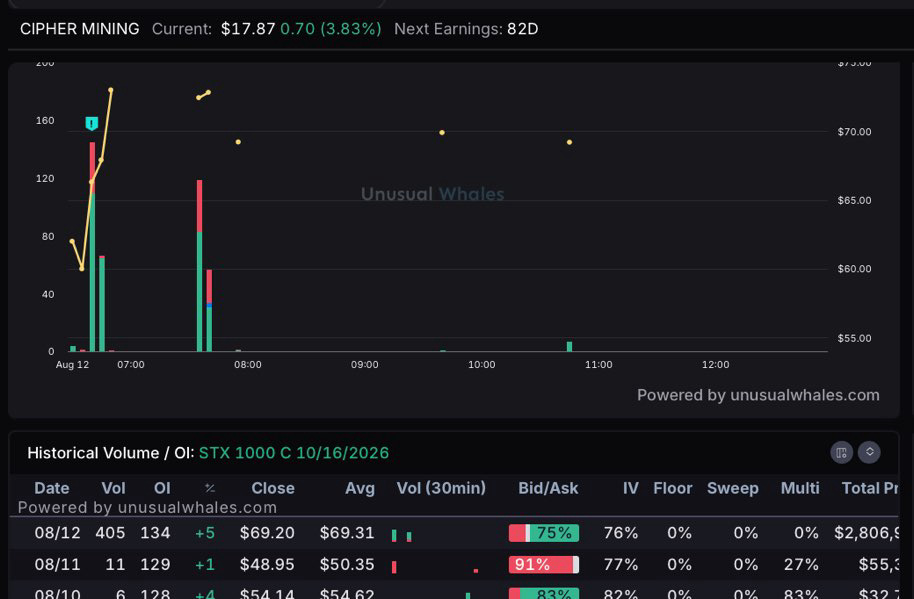Click the $69.20 close value
Screen dimensions: 914x599
(267, 533)
